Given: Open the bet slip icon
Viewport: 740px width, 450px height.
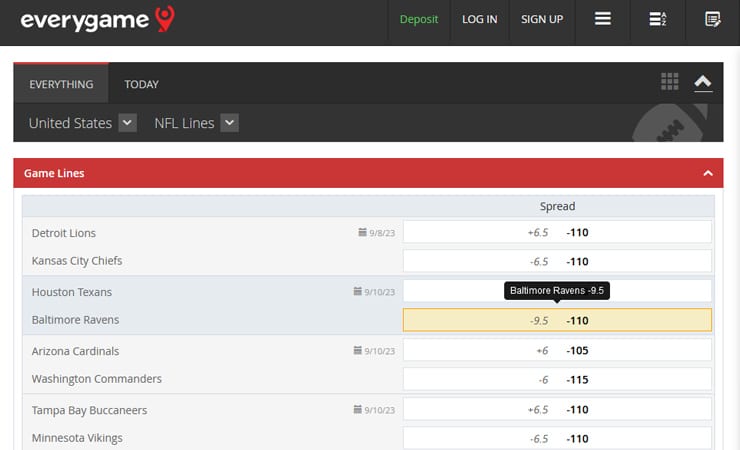Looking at the screenshot, I should (712, 19).
